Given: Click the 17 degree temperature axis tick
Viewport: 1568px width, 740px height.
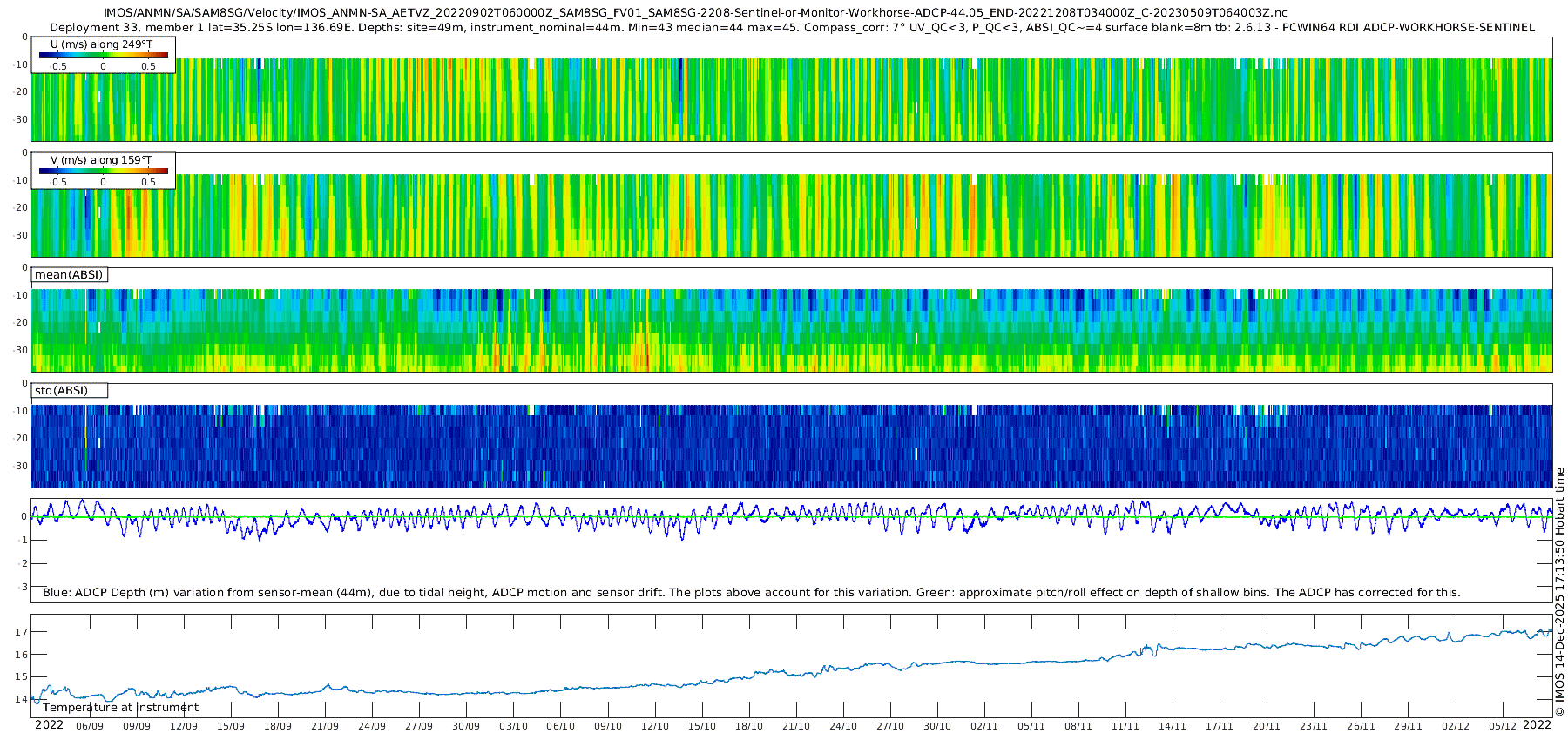Looking at the screenshot, I should [22, 631].
